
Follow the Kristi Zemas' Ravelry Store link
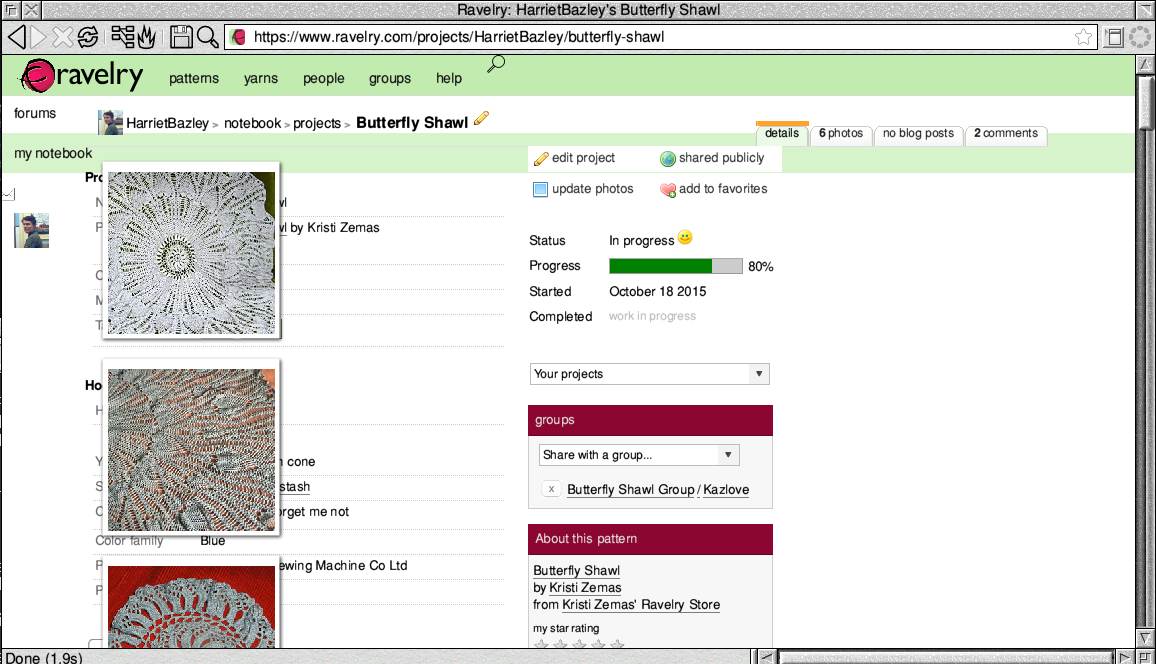click(640, 605)
